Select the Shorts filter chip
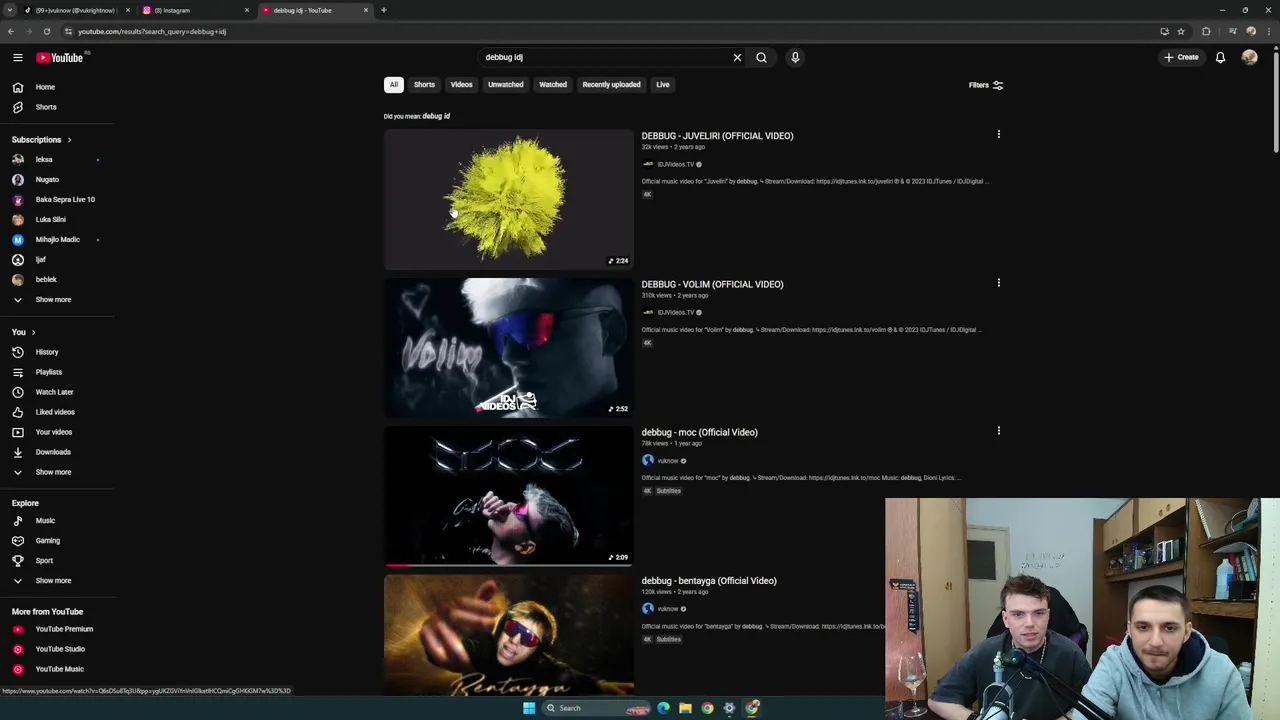The image size is (1280, 720). pos(424,85)
